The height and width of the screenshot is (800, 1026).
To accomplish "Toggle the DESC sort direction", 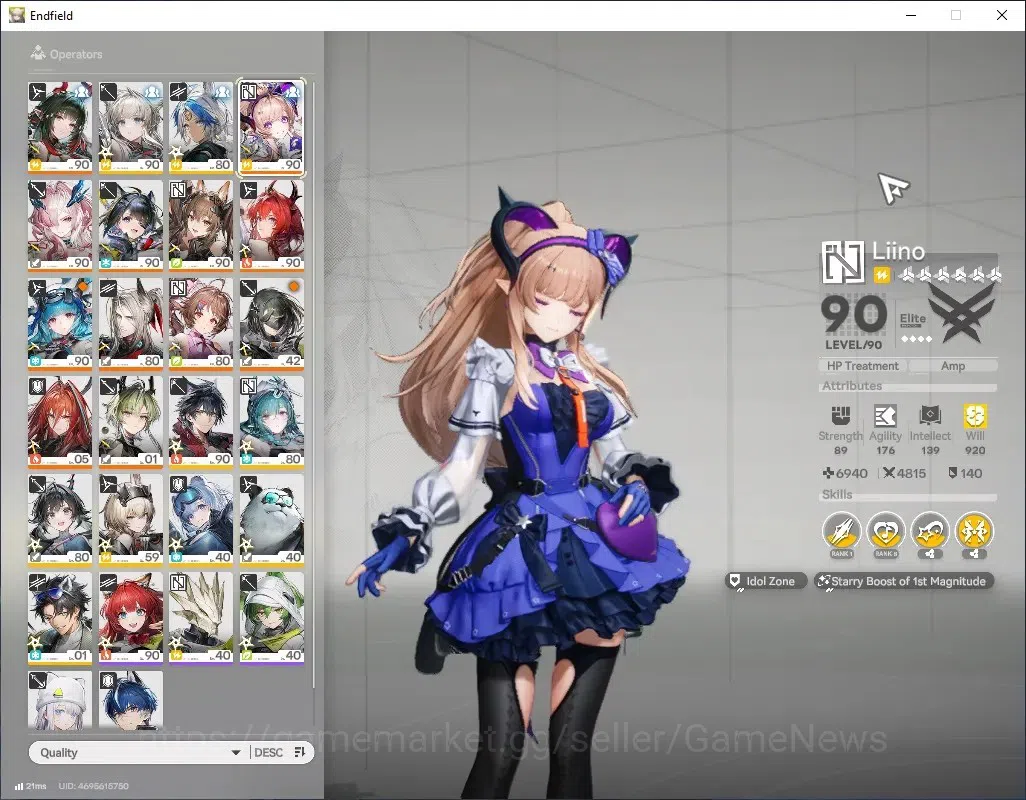I will (x=268, y=752).
